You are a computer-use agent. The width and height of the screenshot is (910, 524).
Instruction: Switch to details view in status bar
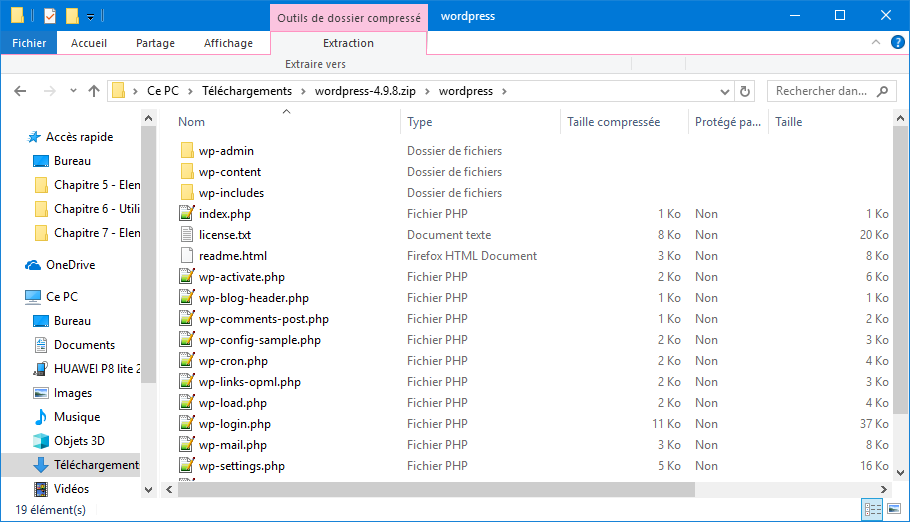click(873, 509)
